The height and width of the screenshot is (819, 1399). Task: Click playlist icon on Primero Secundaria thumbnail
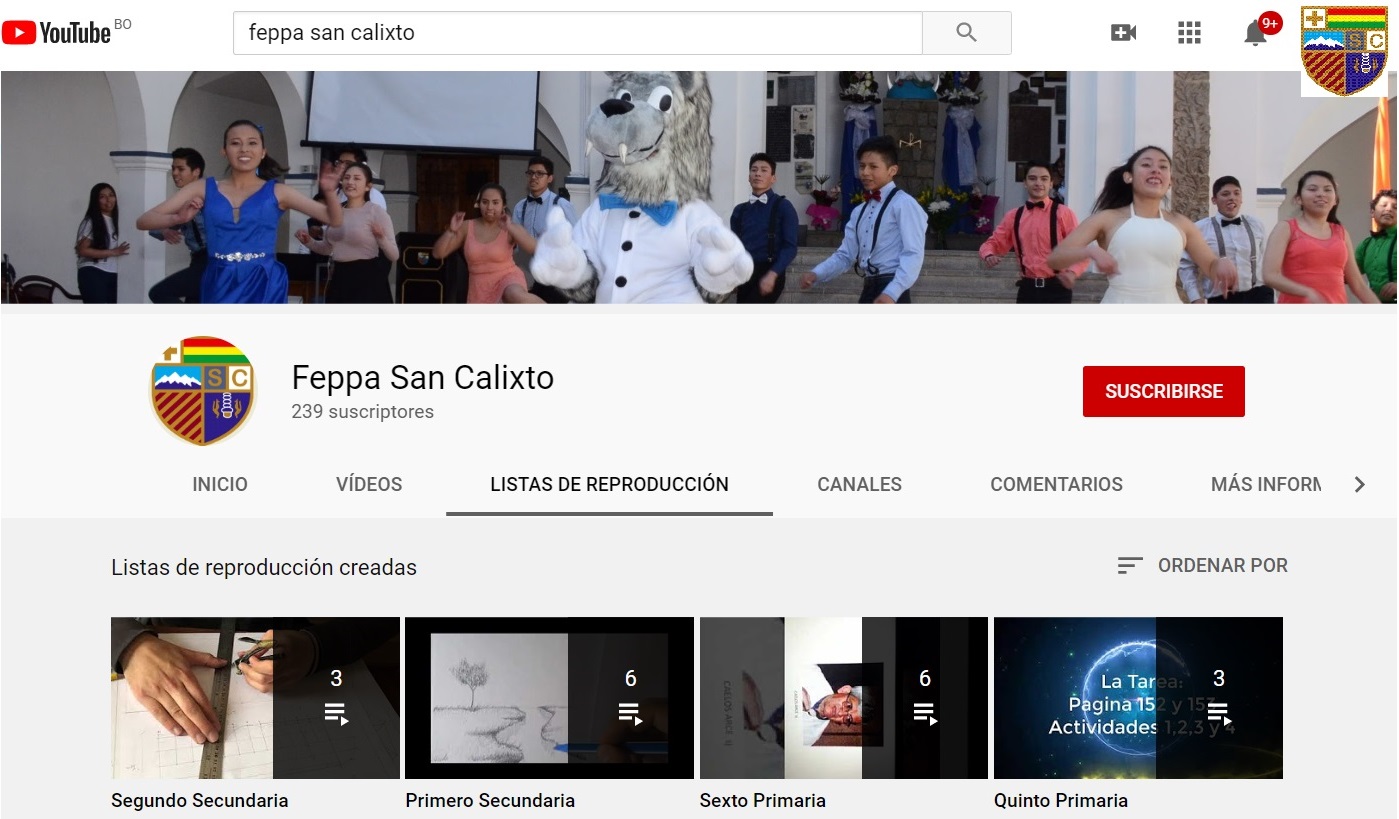(x=630, y=713)
